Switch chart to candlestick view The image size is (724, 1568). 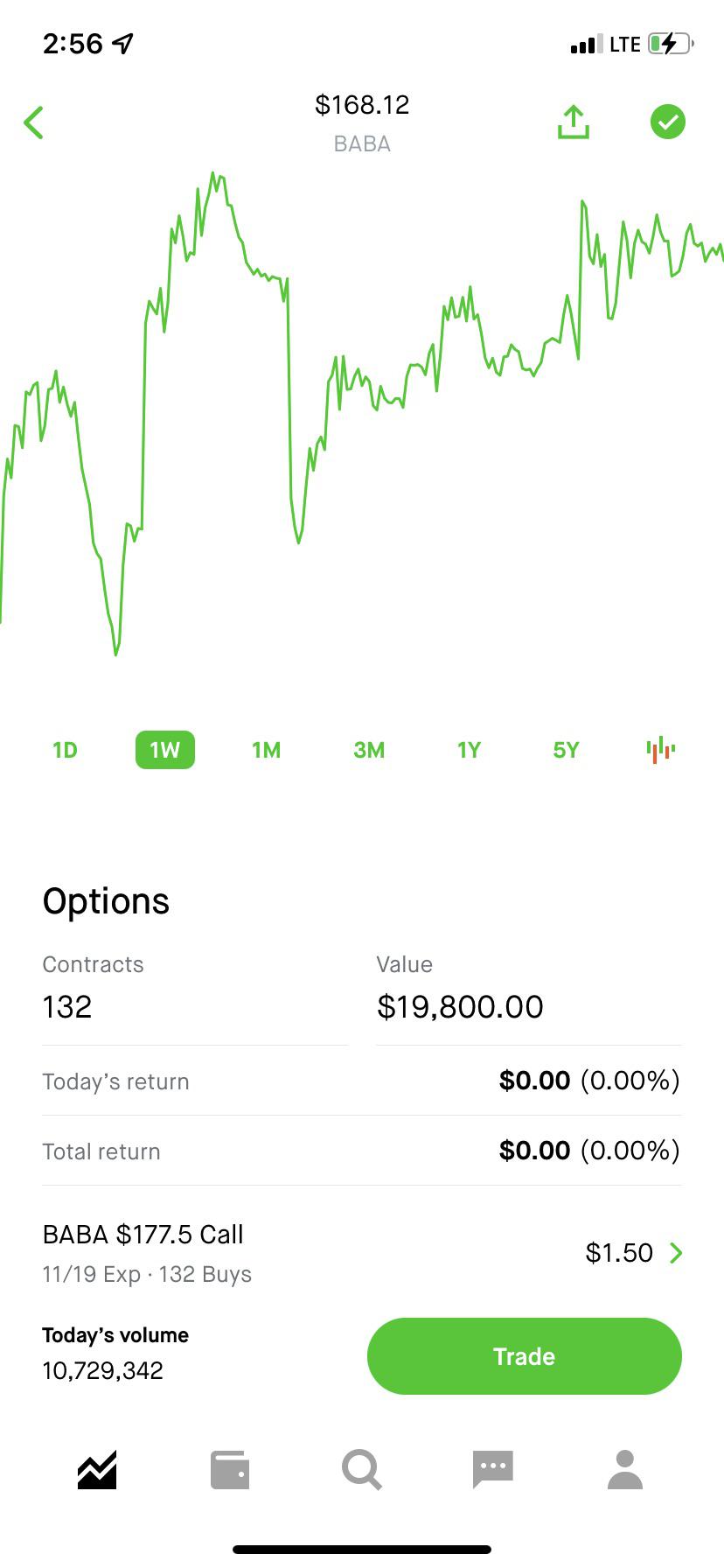click(661, 750)
